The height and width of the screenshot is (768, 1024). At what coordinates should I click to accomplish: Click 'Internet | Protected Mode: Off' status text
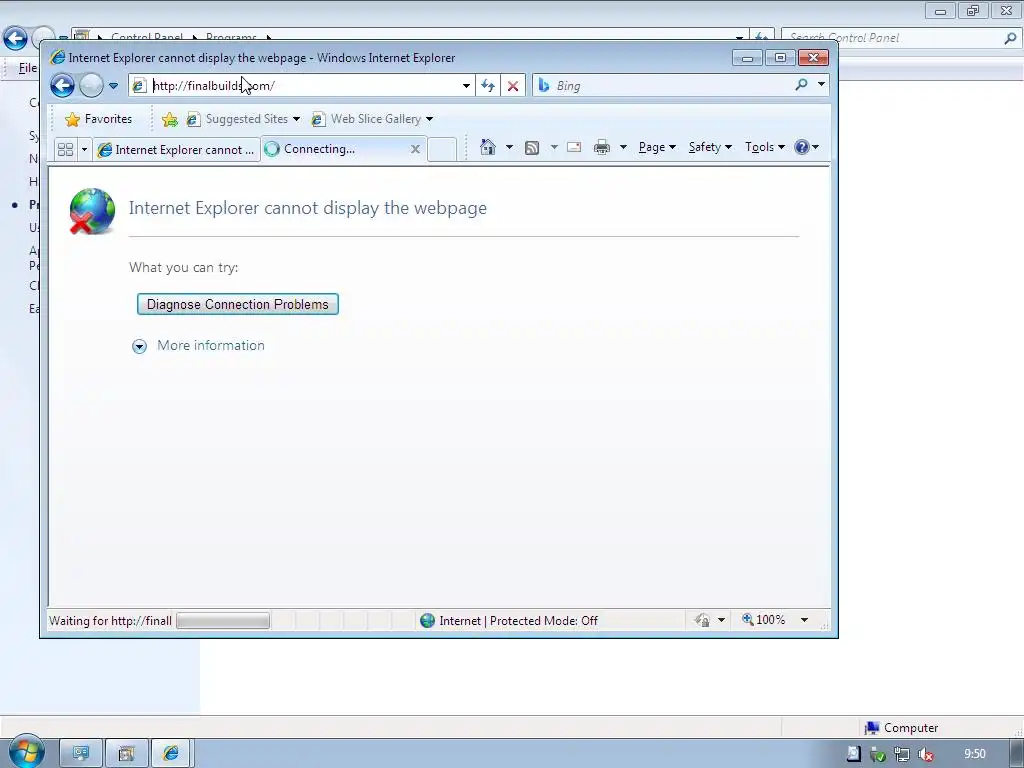[519, 620]
